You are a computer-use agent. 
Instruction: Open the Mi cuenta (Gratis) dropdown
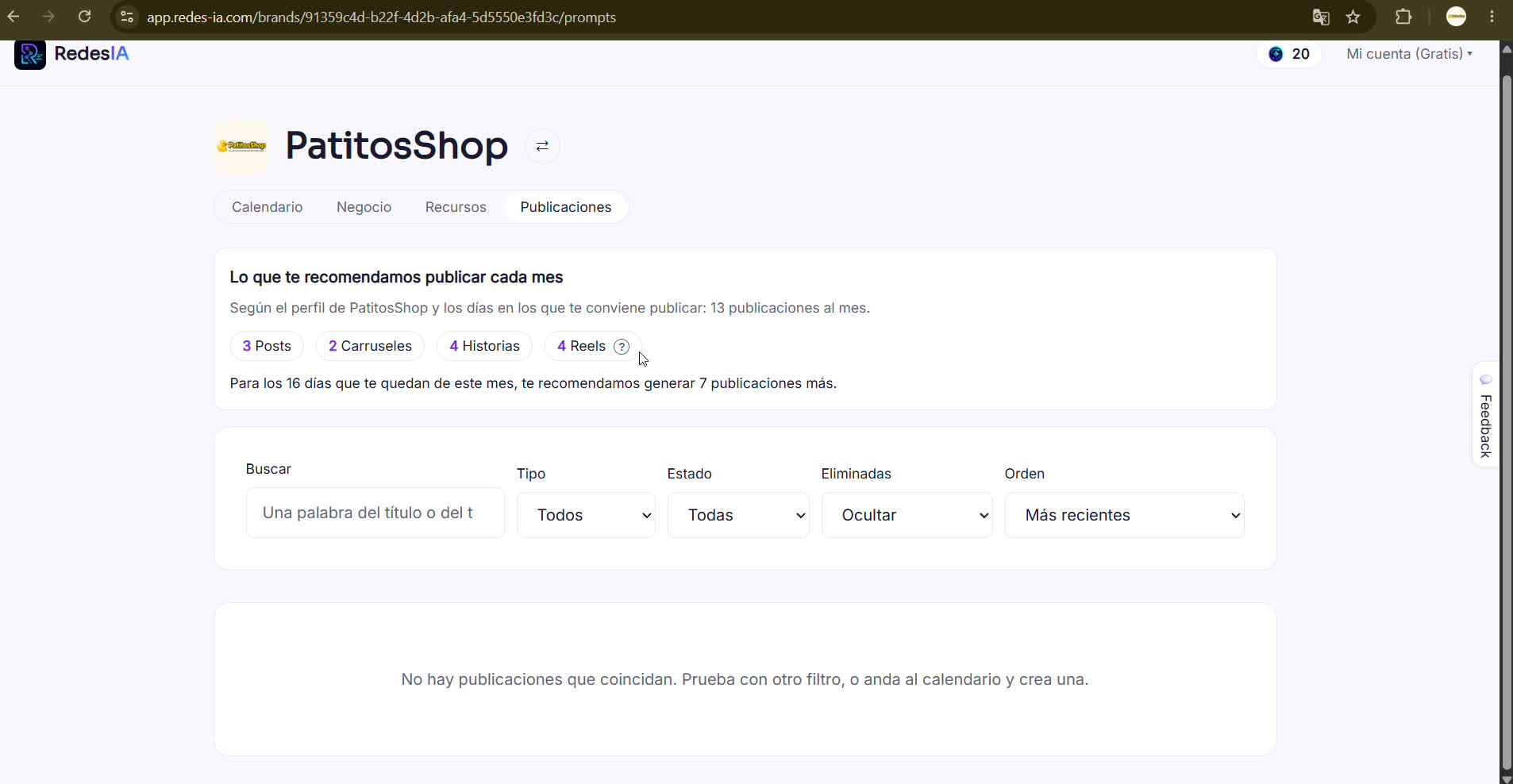click(1409, 54)
